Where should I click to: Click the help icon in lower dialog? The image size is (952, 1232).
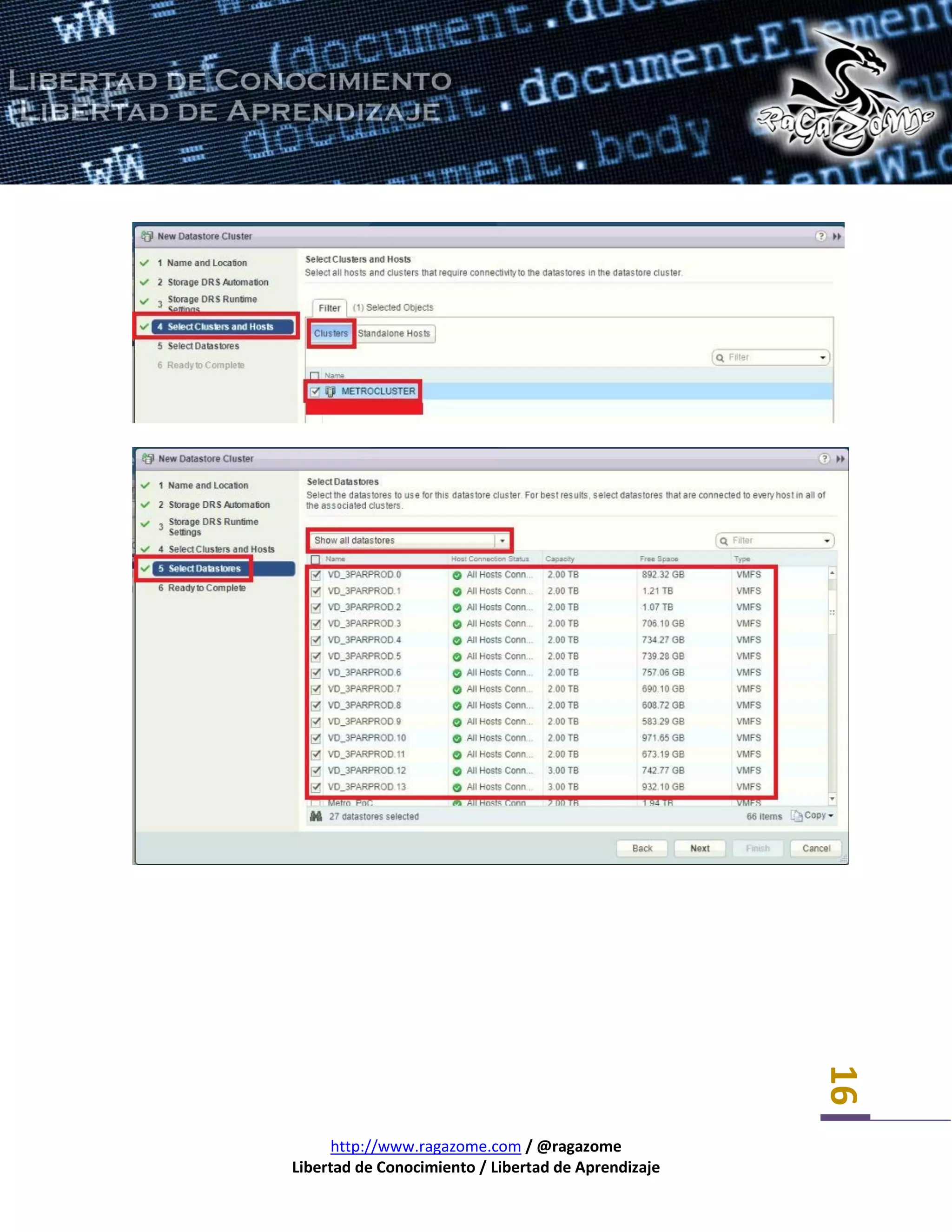824,458
